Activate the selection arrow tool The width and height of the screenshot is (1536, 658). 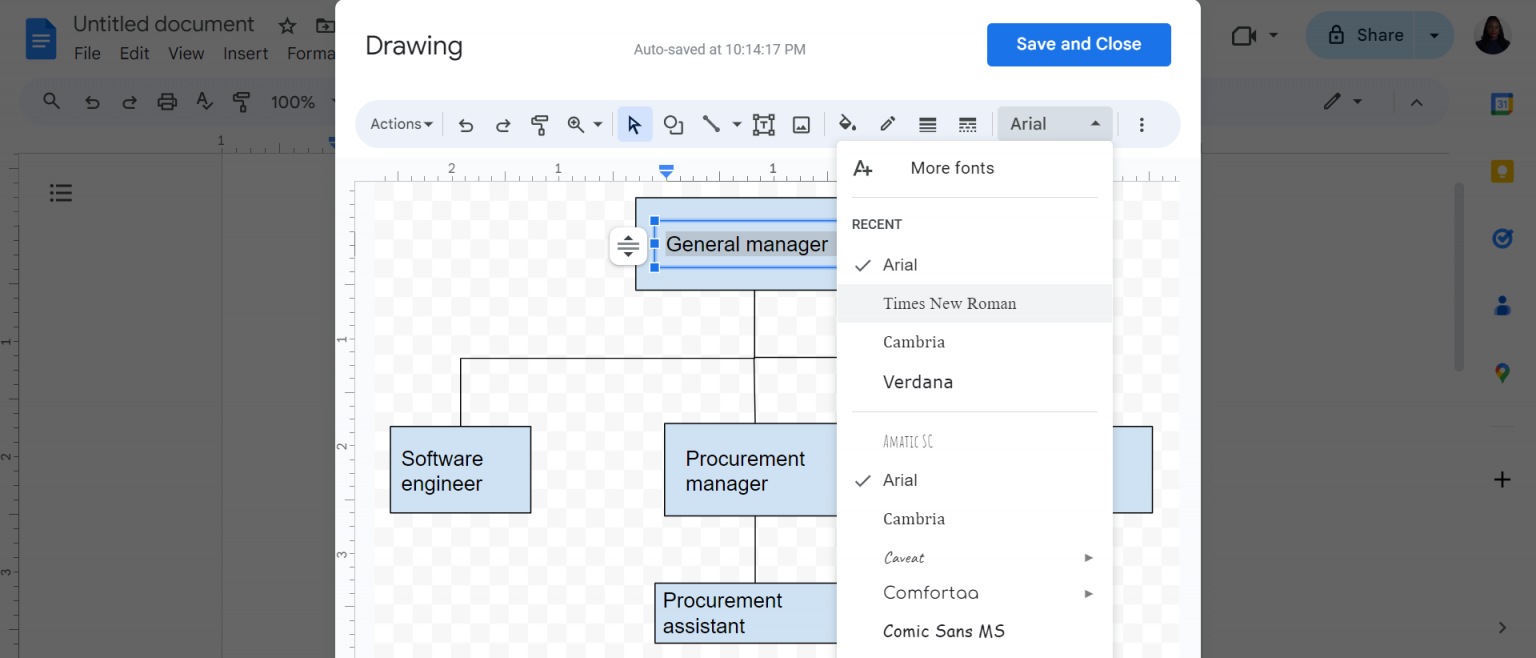point(635,124)
